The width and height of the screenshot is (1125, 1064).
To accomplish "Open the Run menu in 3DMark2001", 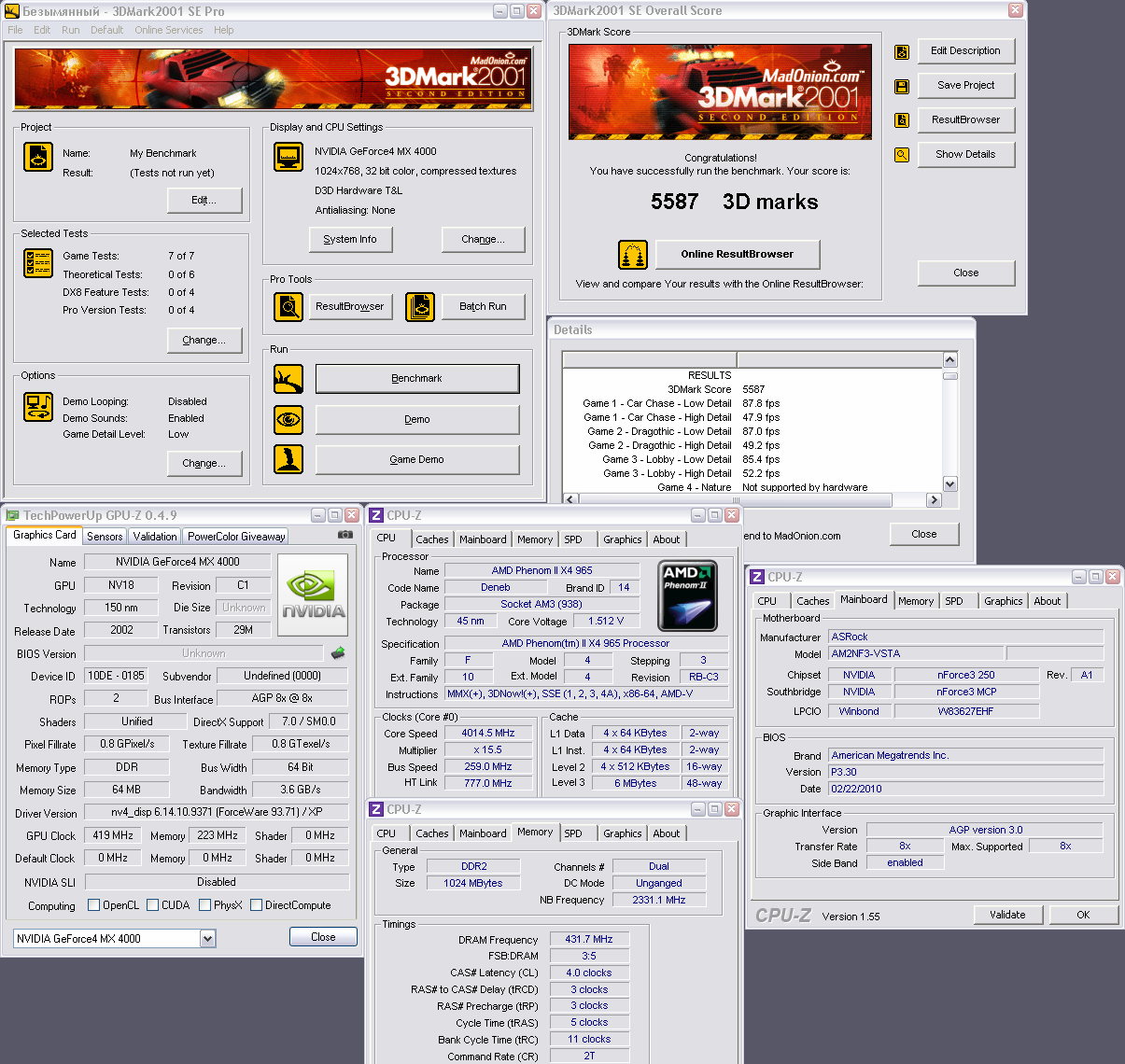I will click(x=71, y=30).
